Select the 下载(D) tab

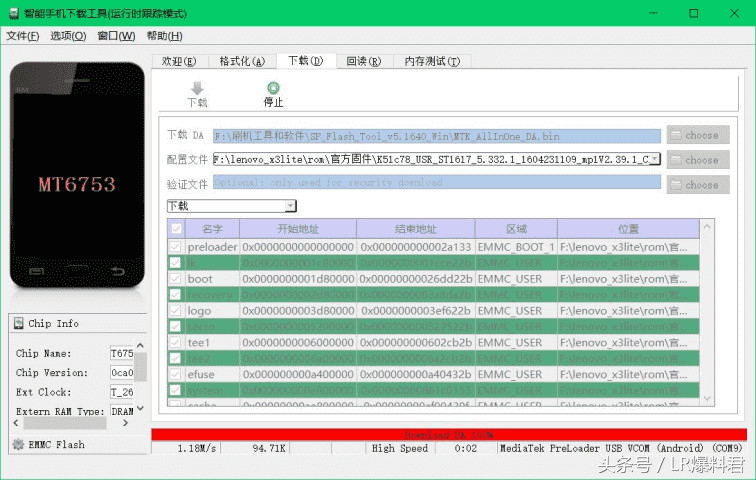click(306, 60)
